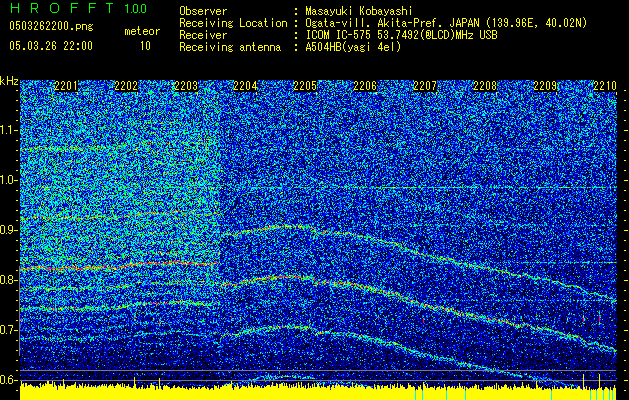Click the 2206 time marker

point(365,86)
